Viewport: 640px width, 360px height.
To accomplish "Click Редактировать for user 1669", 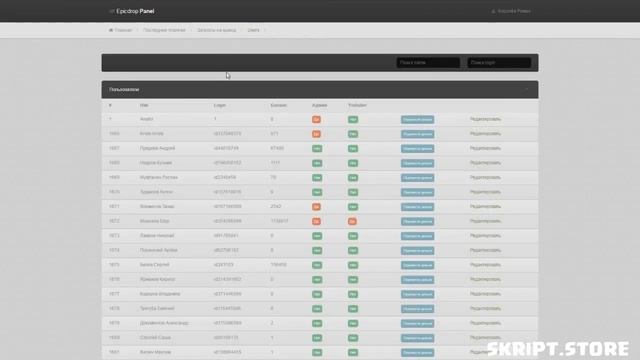I will pyautogui.click(x=485, y=178).
